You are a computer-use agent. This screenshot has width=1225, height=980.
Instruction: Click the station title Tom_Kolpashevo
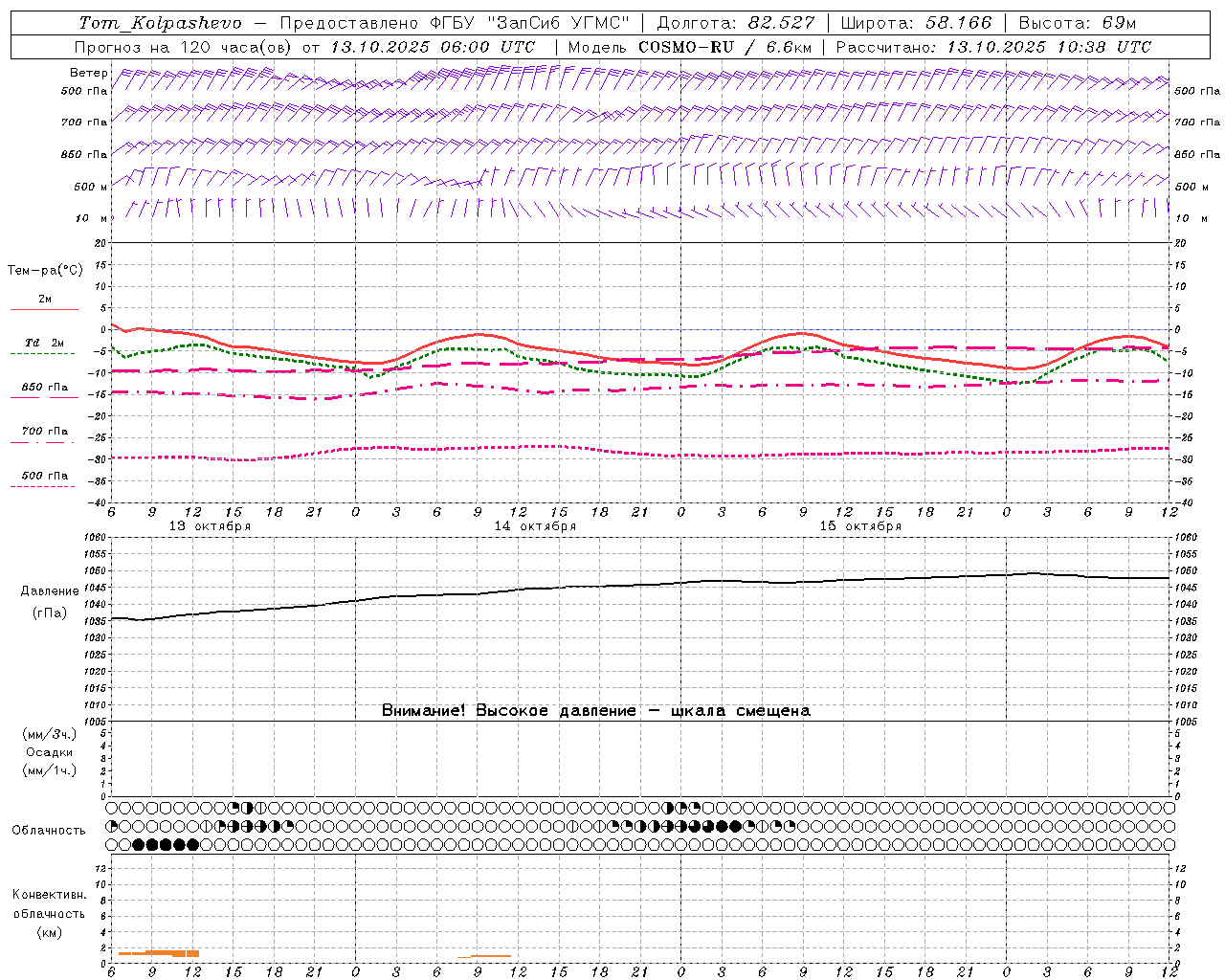tap(161, 23)
